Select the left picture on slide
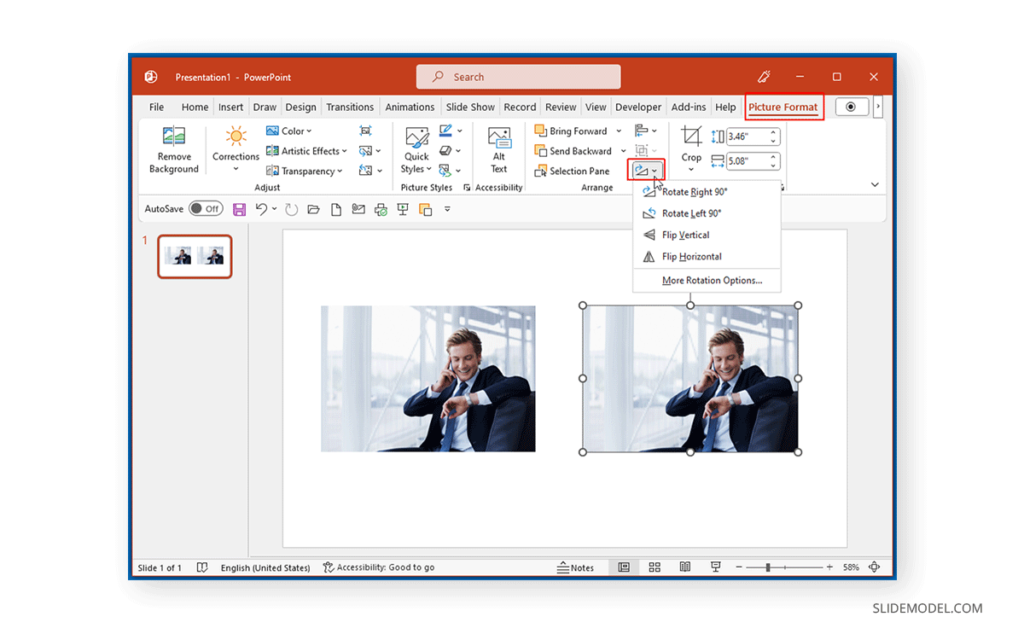The image size is (1024, 634). click(x=428, y=379)
